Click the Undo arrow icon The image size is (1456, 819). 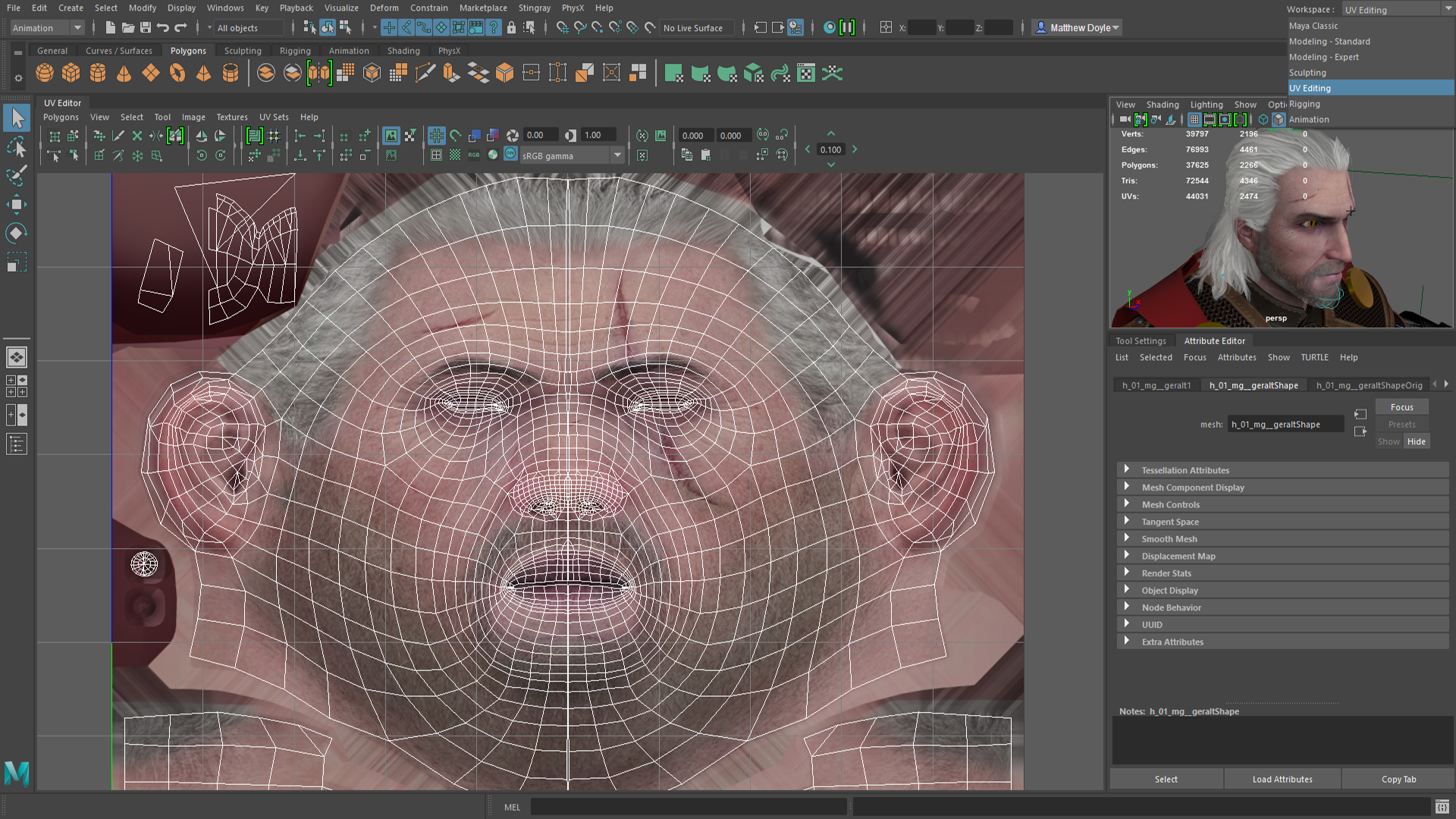point(163,28)
